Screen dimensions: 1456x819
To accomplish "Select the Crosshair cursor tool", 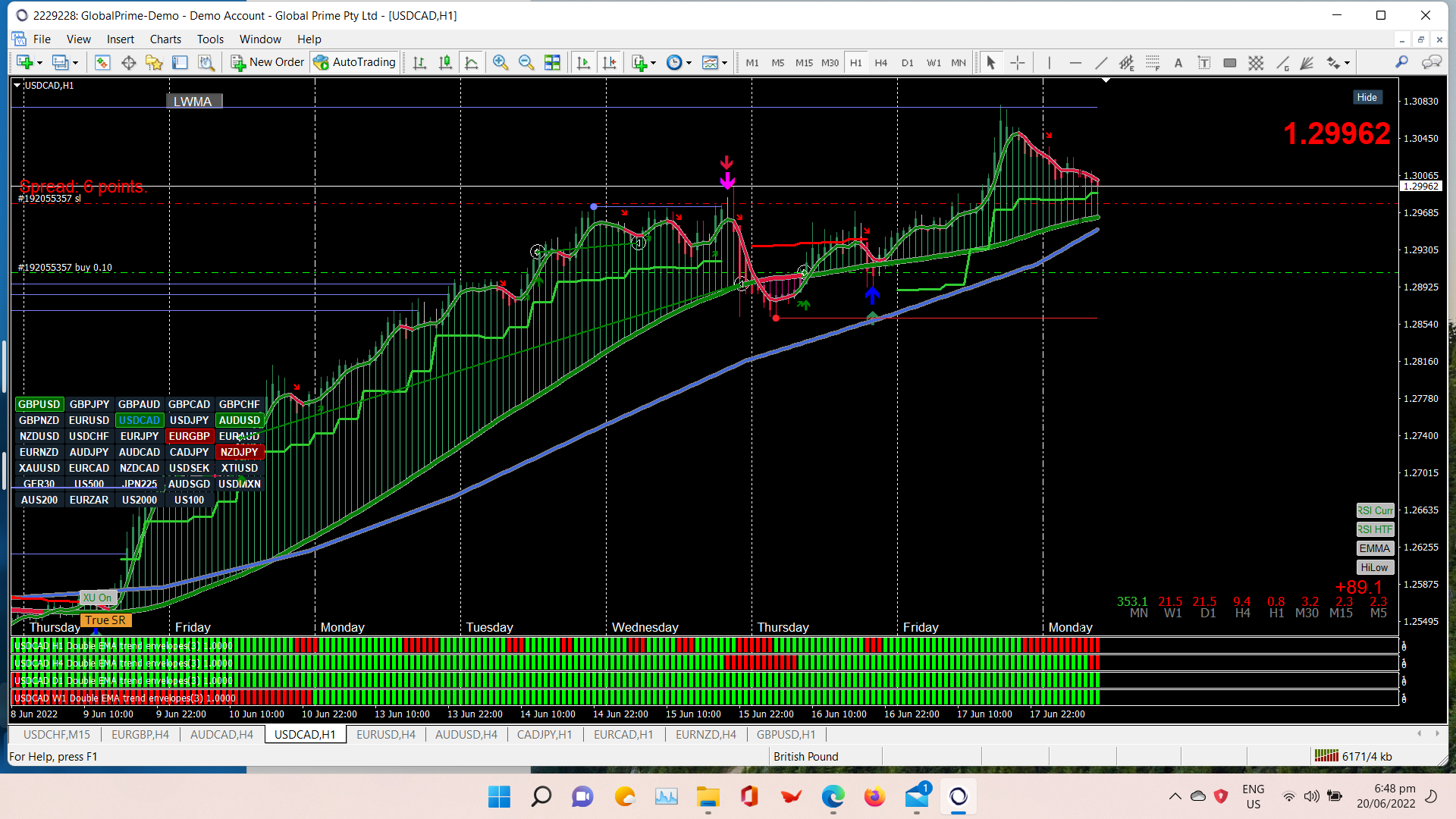I will pyautogui.click(x=1018, y=63).
